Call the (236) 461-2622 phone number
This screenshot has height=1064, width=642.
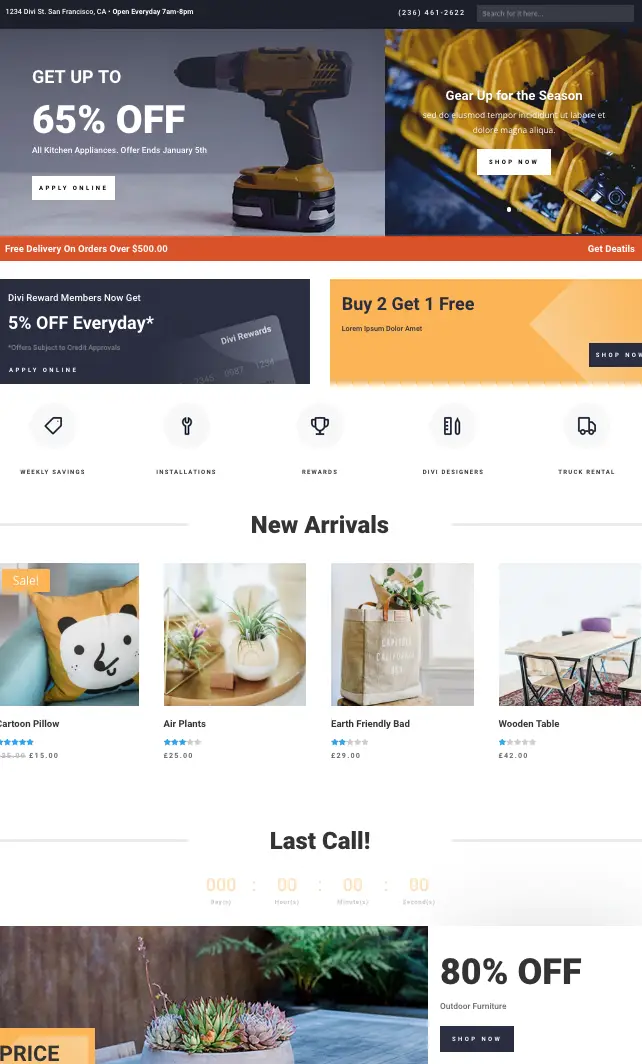pyautogui.click(x=431, y=13)
